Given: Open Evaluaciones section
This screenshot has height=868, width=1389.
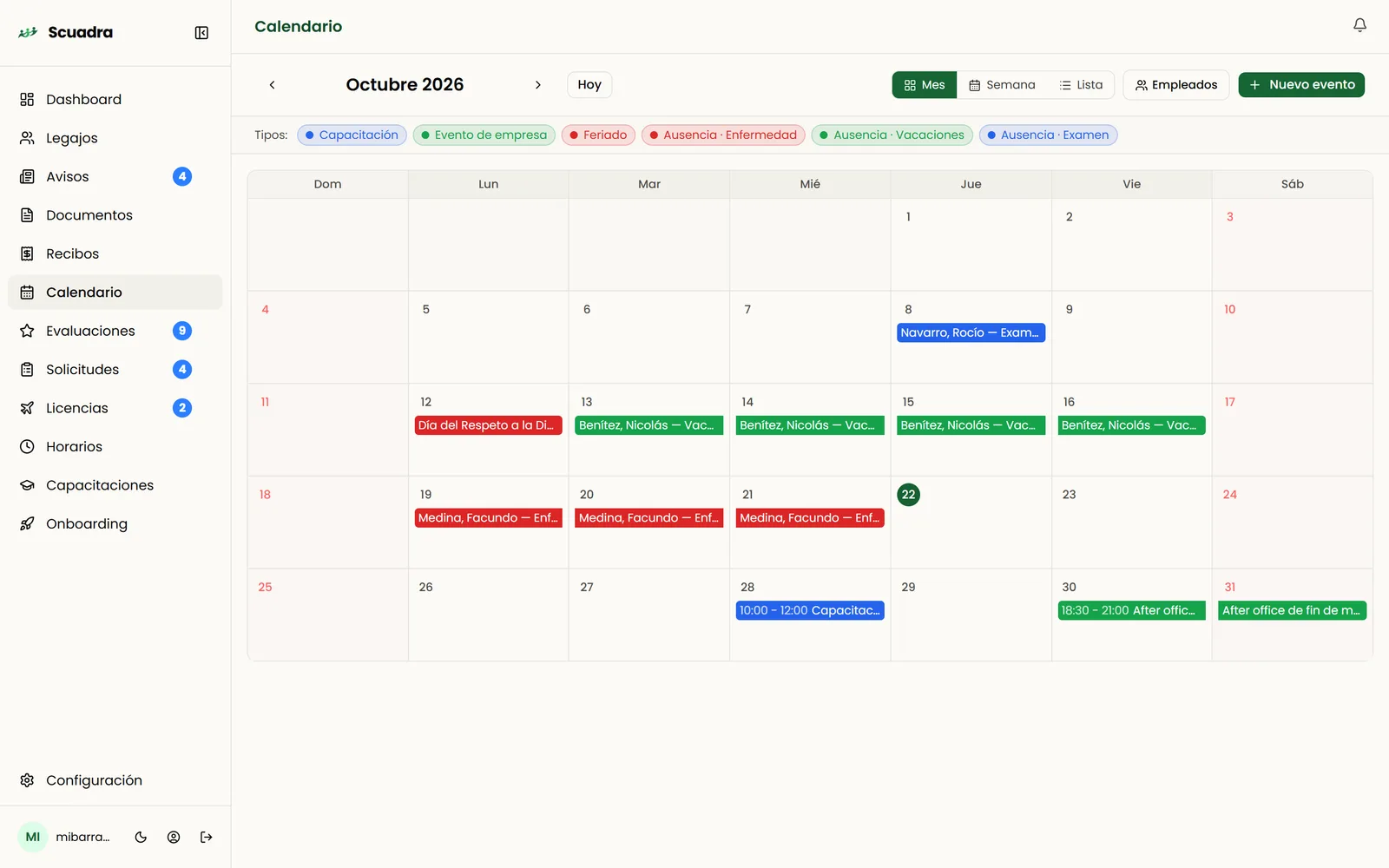Looking at the screenshot, I should click(x=115, y=331).
